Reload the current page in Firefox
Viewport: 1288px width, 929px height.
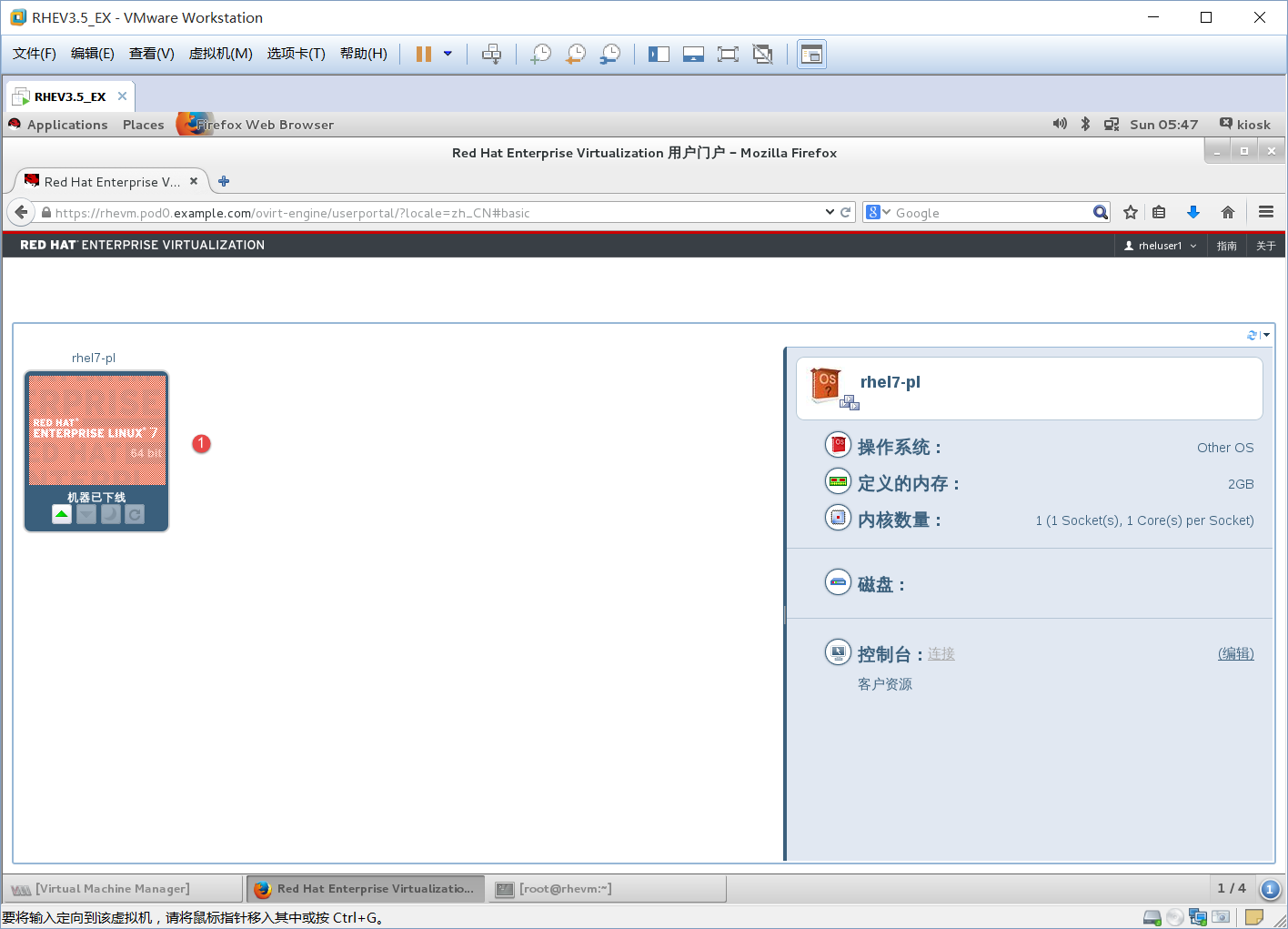coord(846,212)
